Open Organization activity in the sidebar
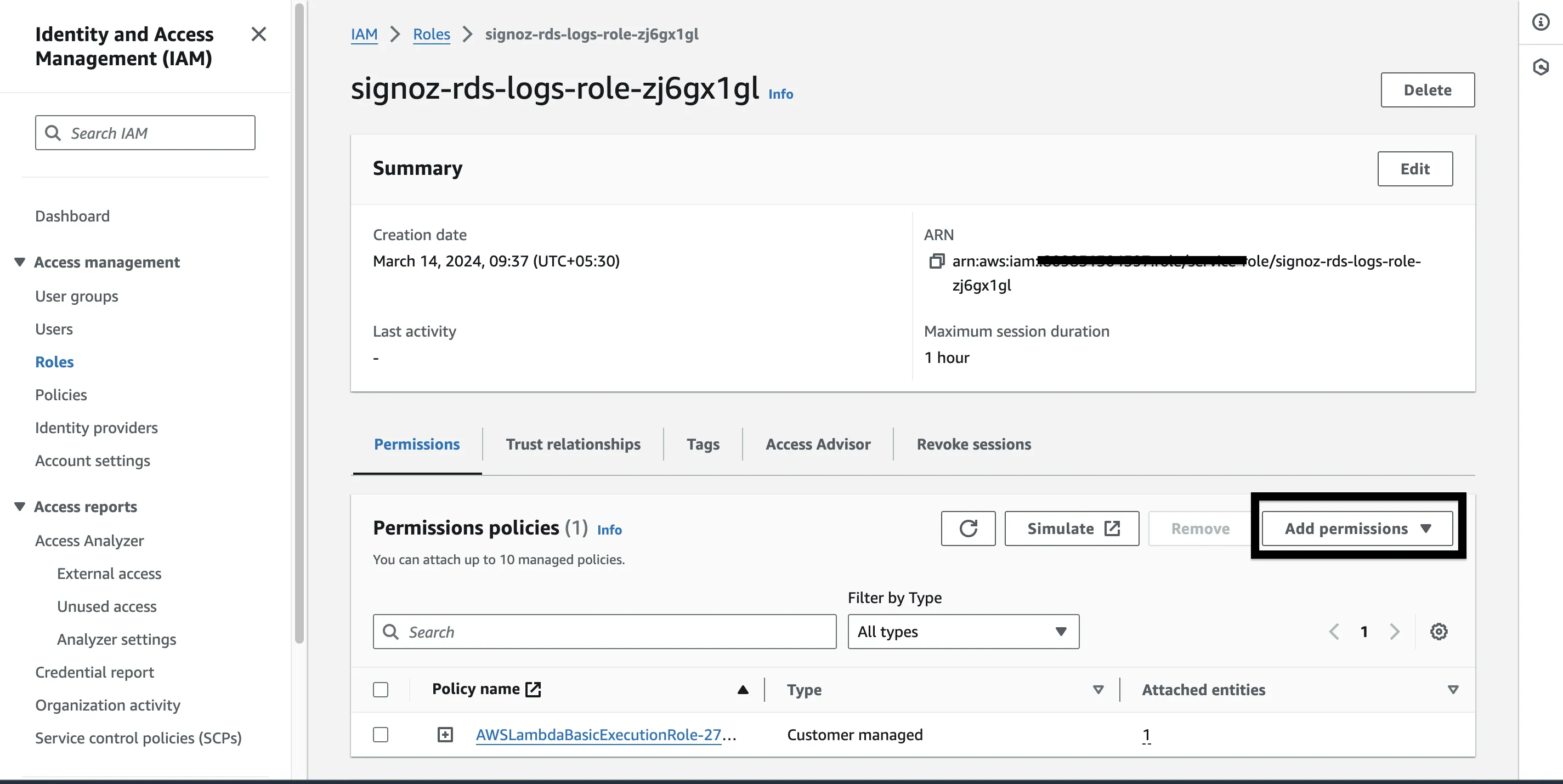1563x784 pixels. (x=107, y=705)
